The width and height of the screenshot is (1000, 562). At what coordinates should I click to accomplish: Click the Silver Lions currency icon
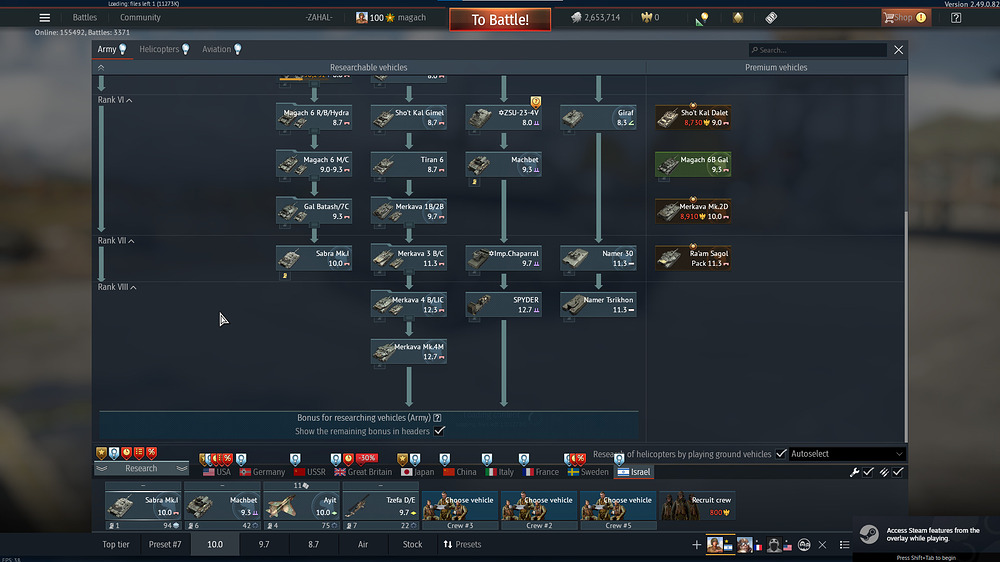[577, 18]
